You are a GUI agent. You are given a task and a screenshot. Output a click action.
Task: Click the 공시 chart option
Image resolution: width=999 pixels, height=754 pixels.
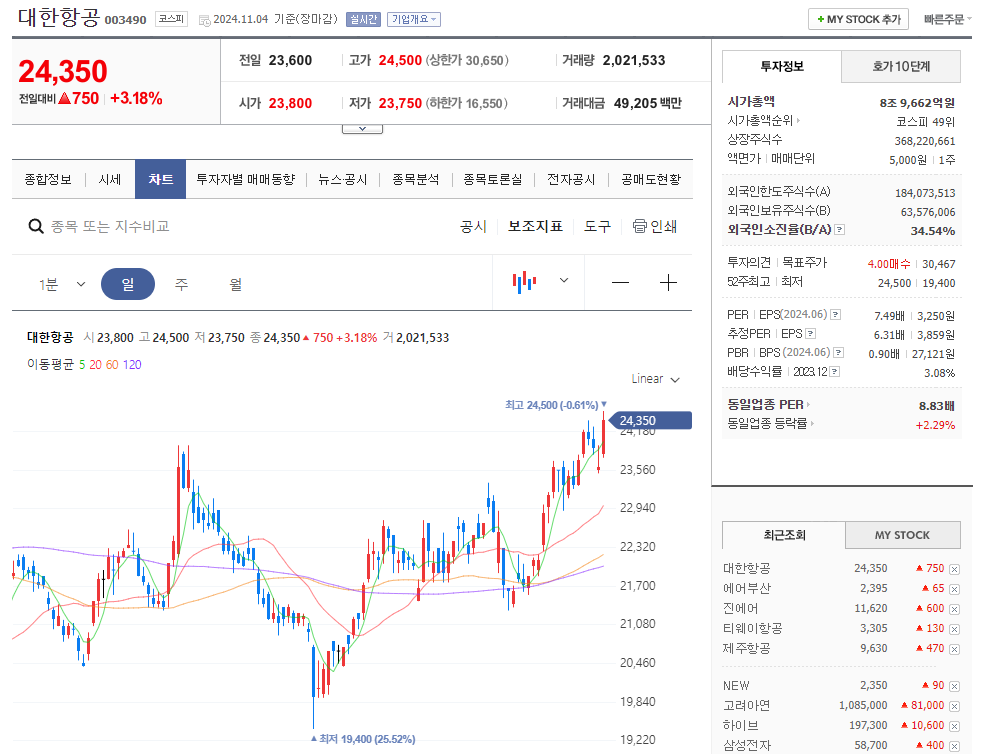click(x=473, y=226)
